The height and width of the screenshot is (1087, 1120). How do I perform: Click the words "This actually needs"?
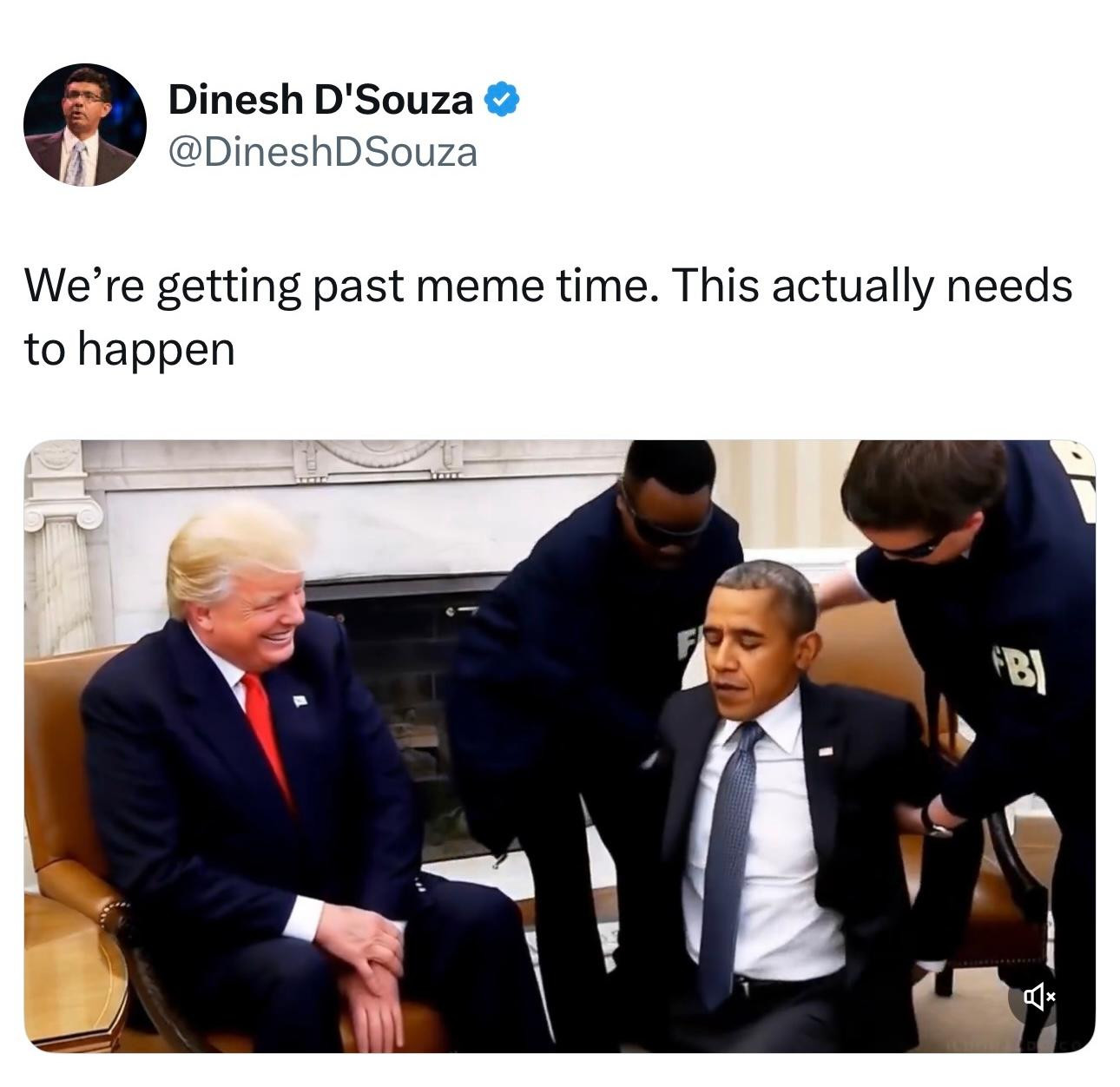[x=872, y=287]
